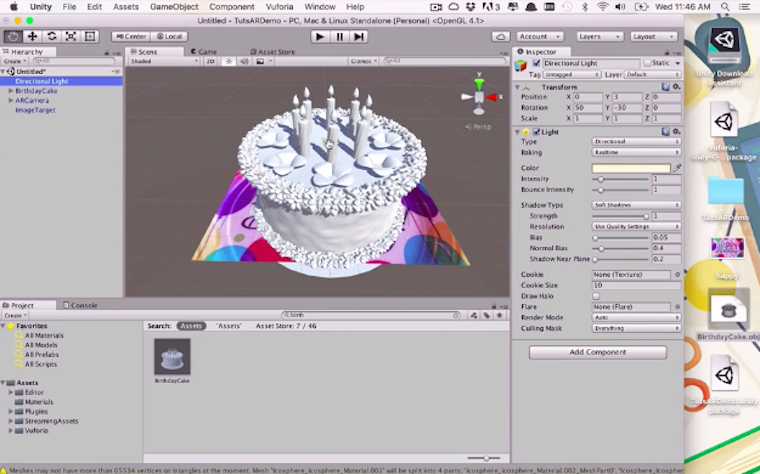
Task: Expand the BirthdayCake hierarchy item
Action: (x=11, y=91)
